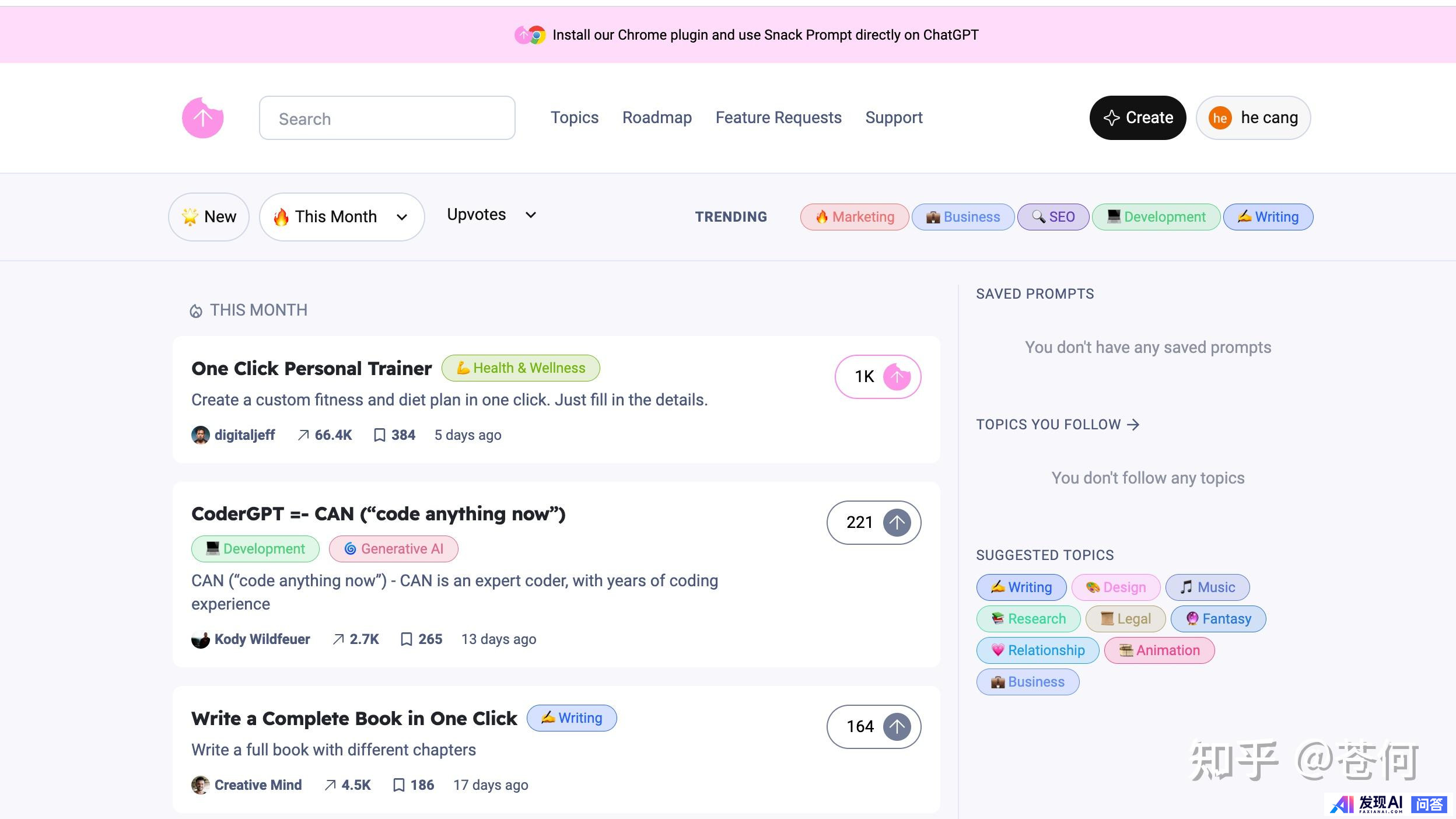Go to Feature Requests

pyautogui.click(x=778, y=118)
